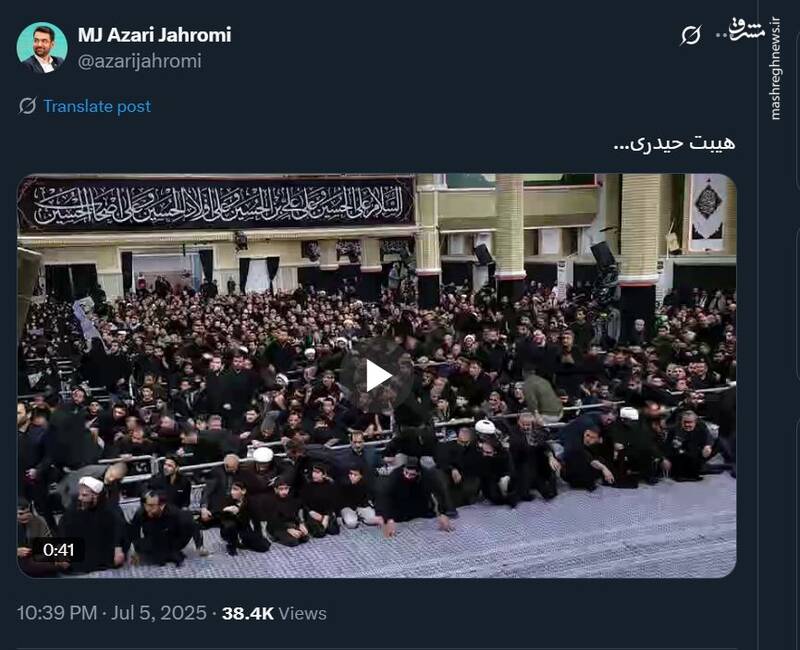Open the Grok icon beside the post header
This screenshot has width=800, height=650.
[691, 35]
